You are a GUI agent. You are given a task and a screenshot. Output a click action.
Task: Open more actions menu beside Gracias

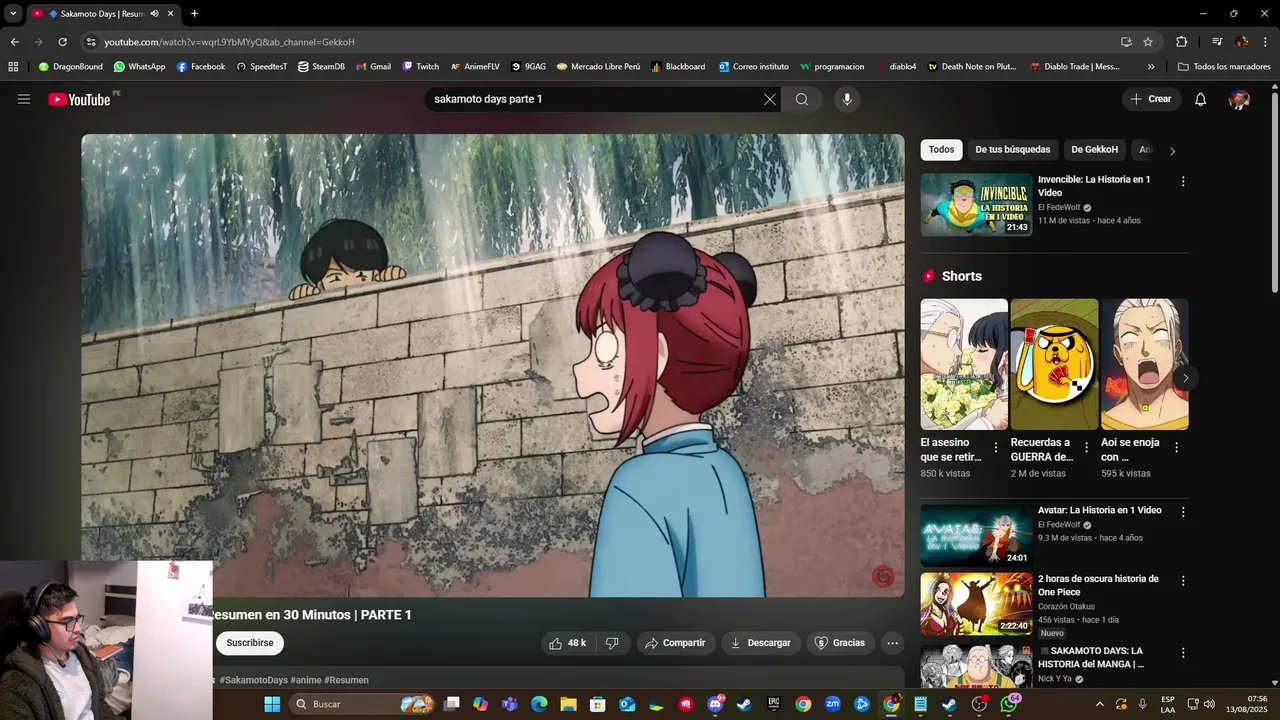(x=892, y=643)
